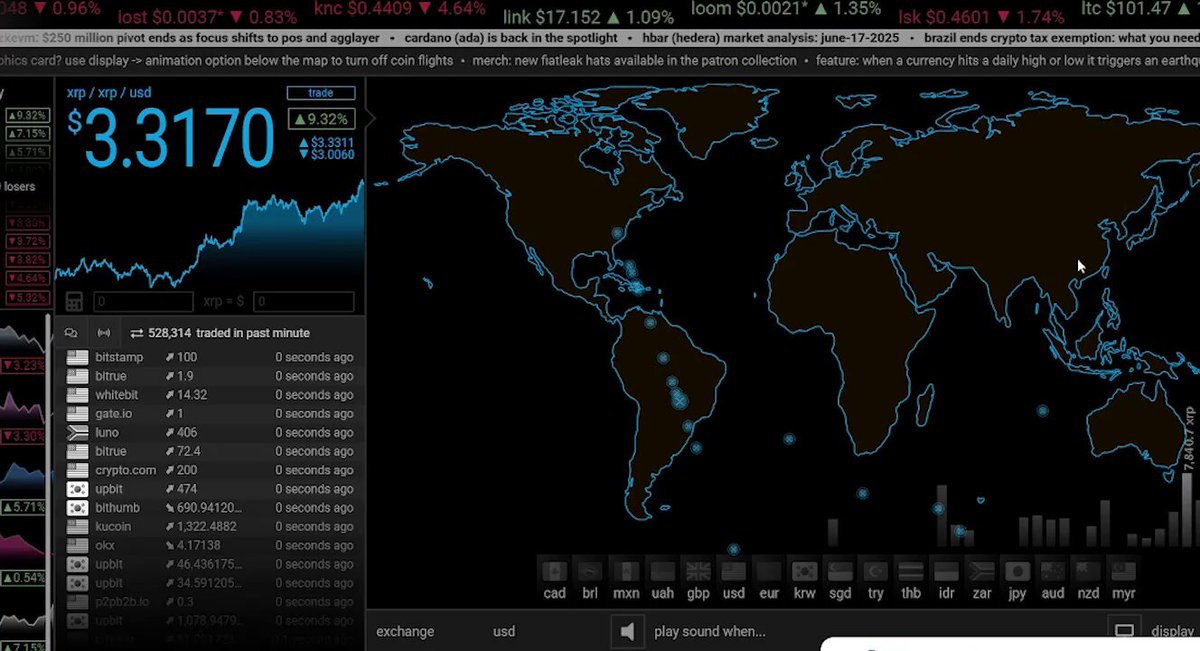
Task: Select the zar South African flag icon
Action: [x=982, y=572]
